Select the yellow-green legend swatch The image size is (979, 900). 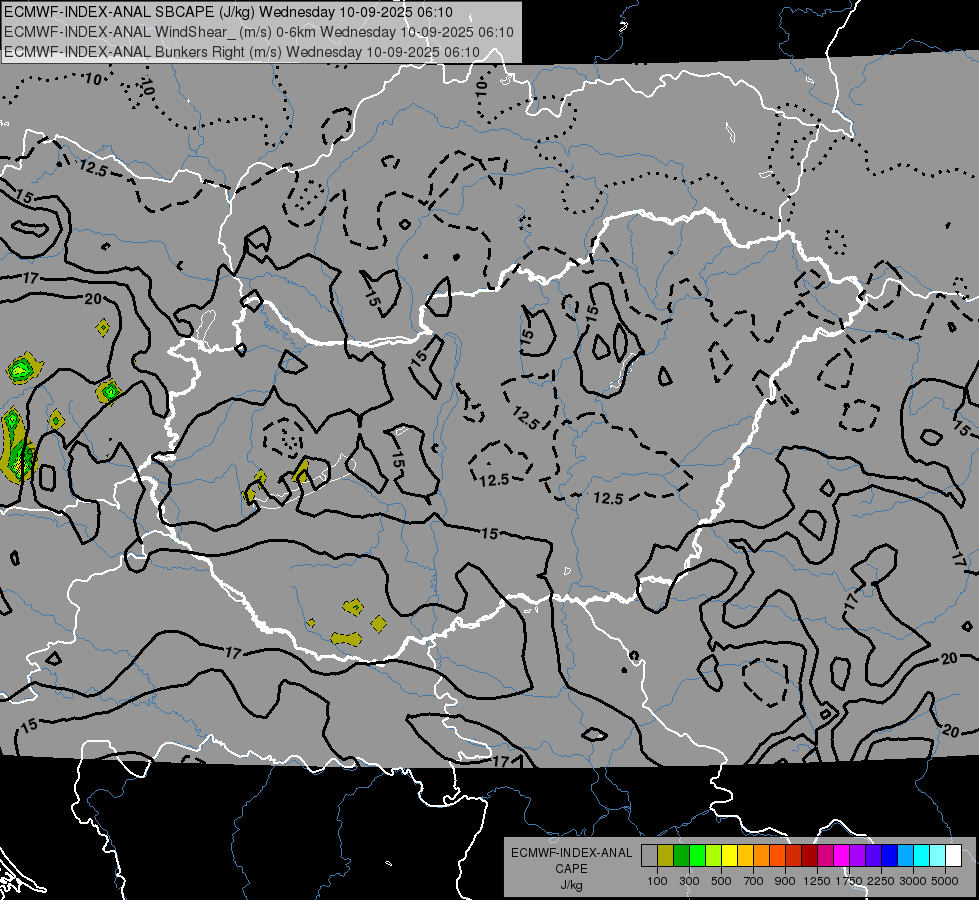point(713,856)
